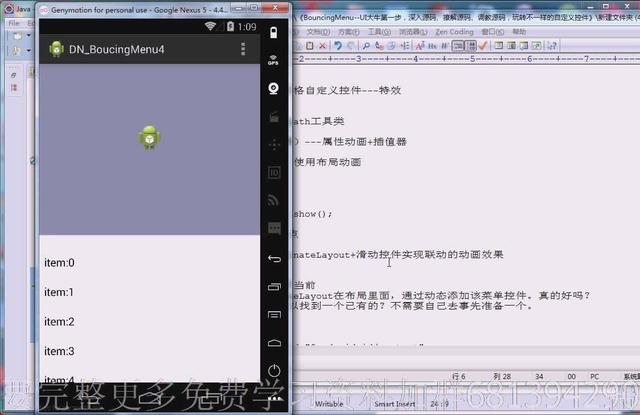This screenshot has width=640, height=415.
Task: Click the '行 6' status bar entry
Action: tap(459, 376)
